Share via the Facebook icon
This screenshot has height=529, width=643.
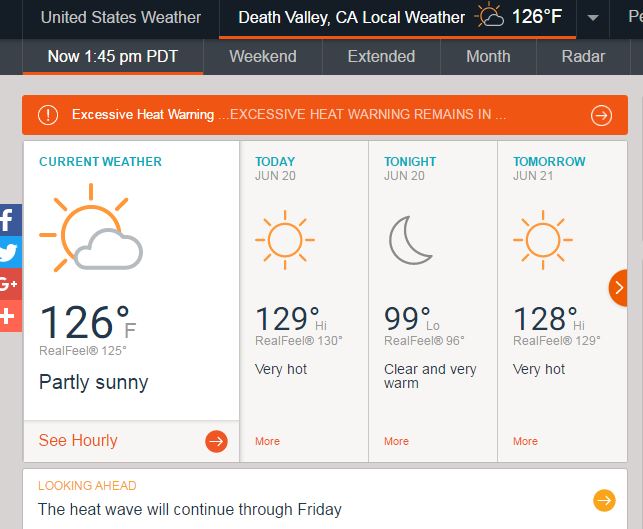[9, 220]
